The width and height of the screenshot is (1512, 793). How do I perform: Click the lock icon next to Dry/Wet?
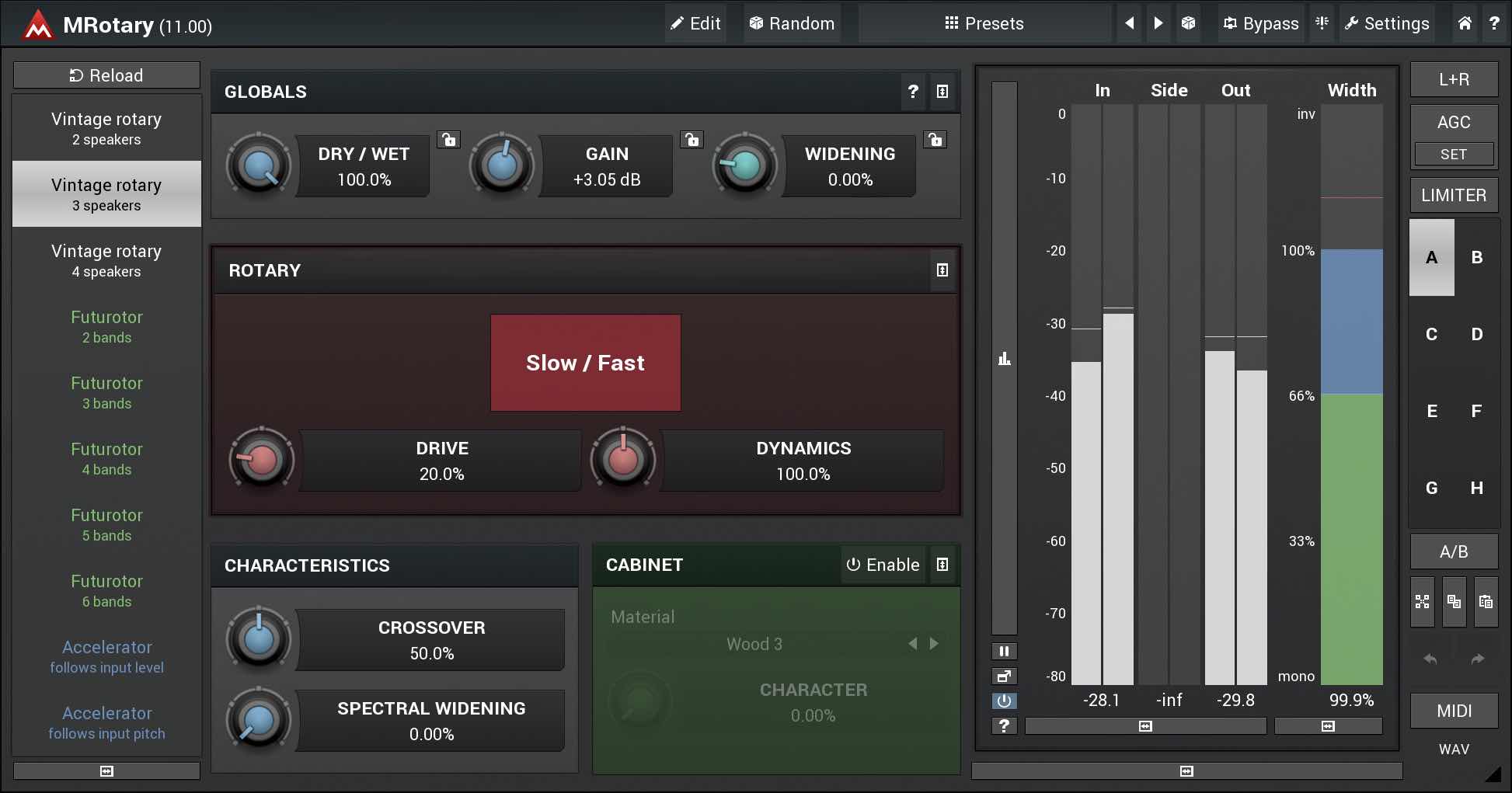[x=448, y=140]
